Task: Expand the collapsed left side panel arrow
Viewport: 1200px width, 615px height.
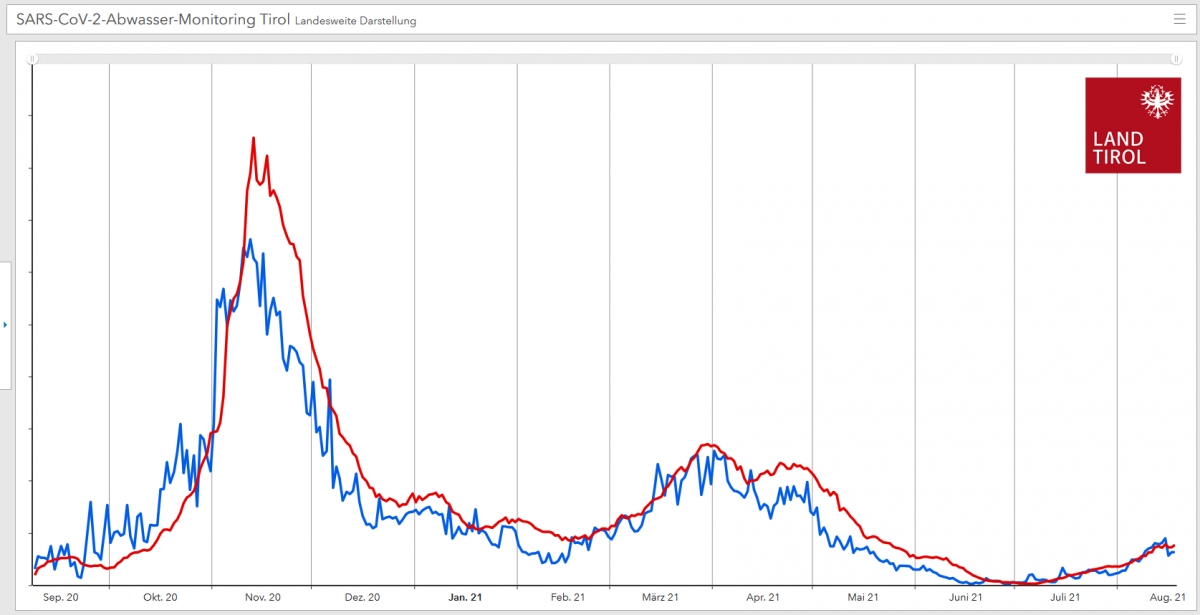Action: 5,325
